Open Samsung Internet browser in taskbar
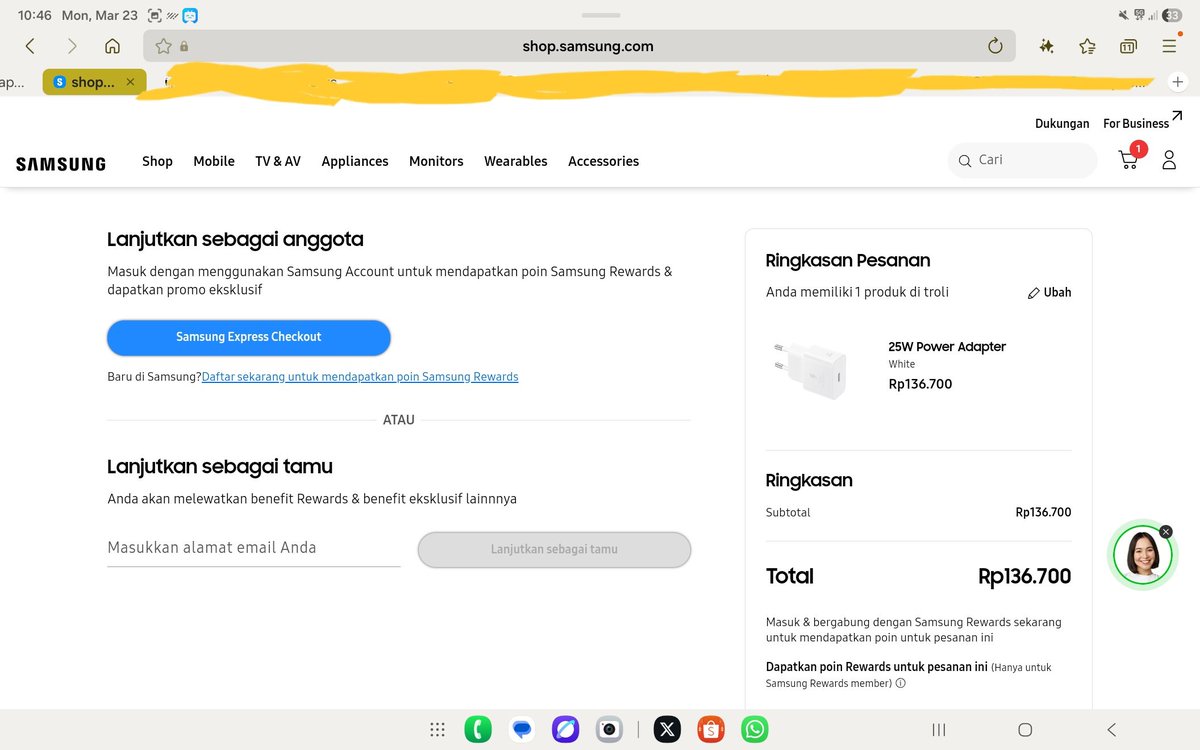1200x750 pixels. [565, 730]
